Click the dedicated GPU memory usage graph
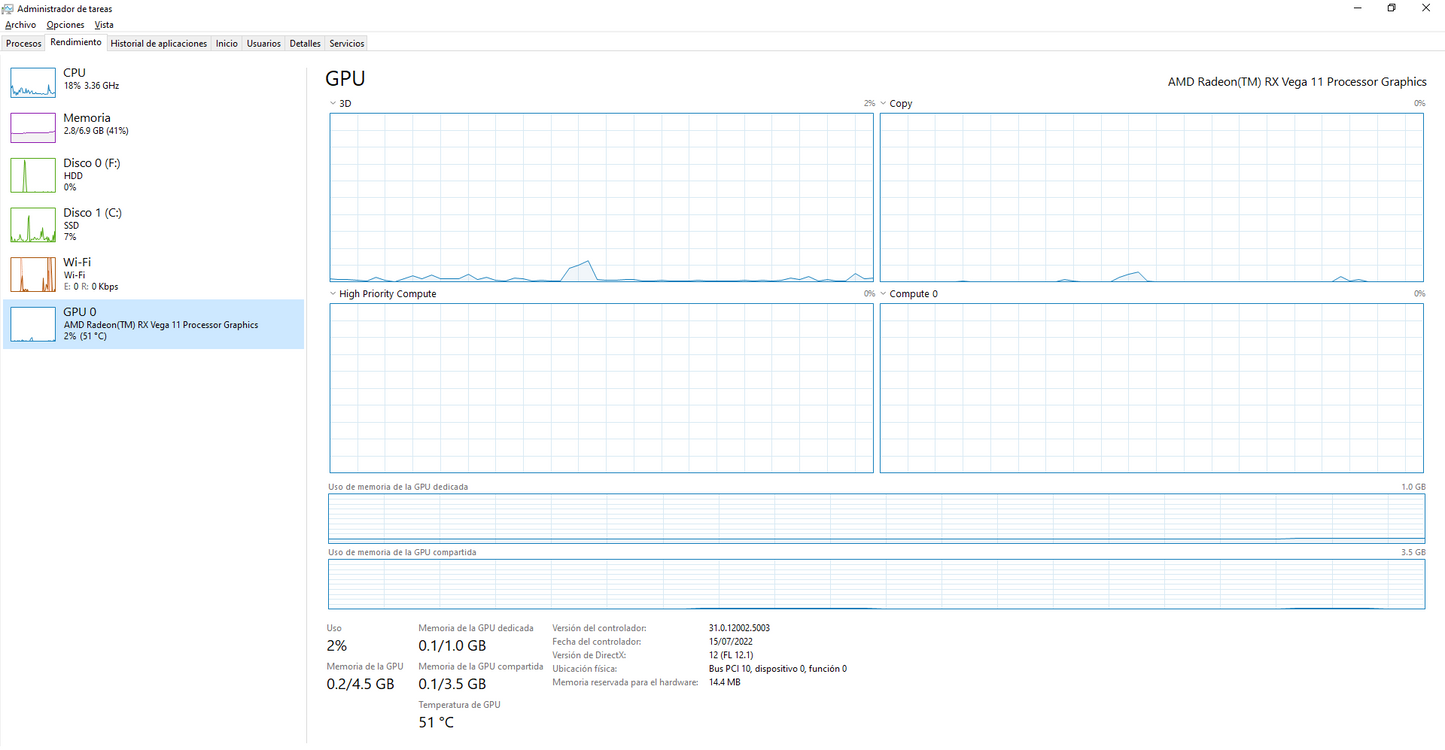The height and width of the screenshot is (750, 1445). pos(876,518)
